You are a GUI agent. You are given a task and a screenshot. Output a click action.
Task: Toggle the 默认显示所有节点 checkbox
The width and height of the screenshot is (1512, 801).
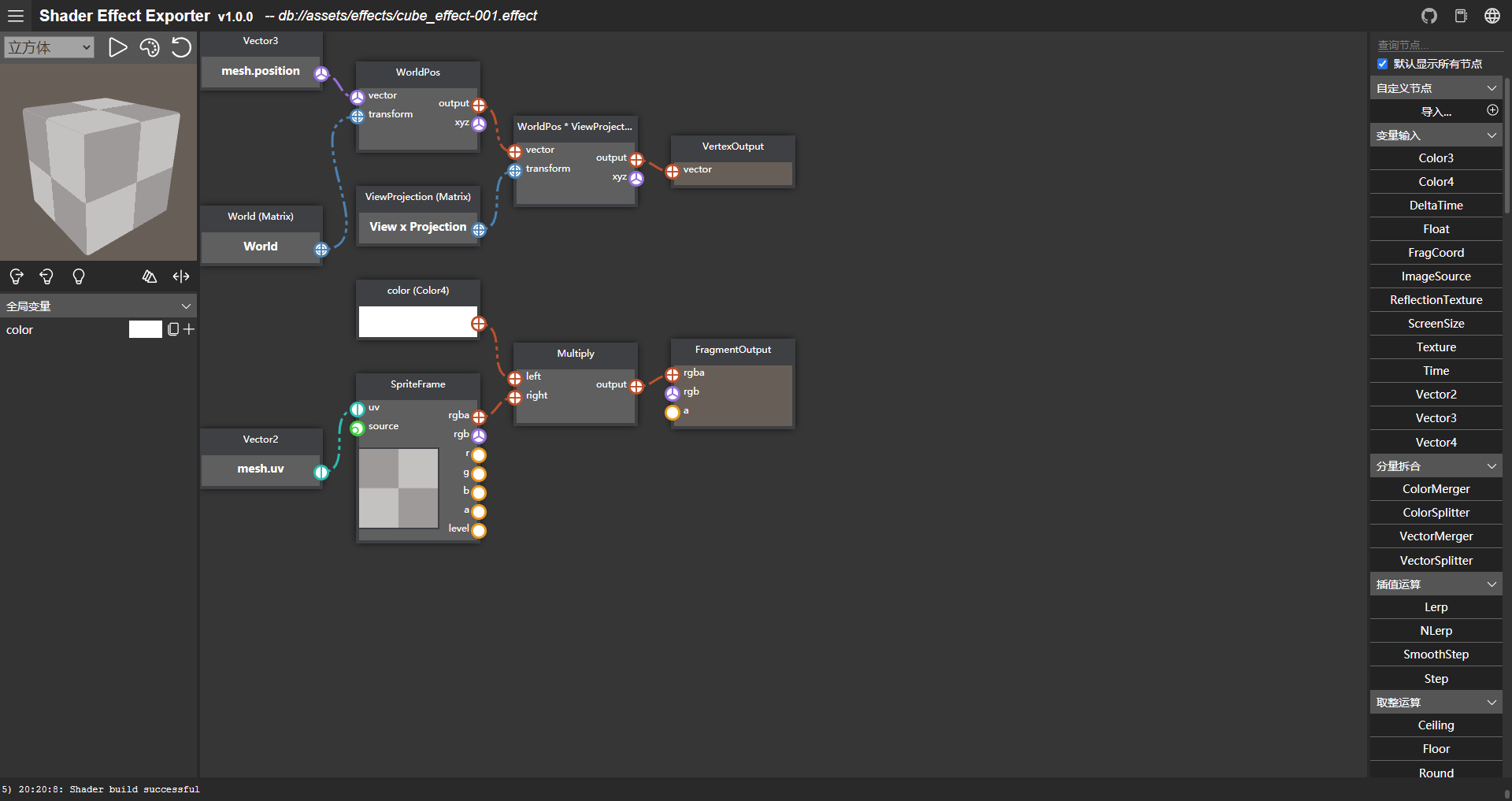[x=1383, y=64]
